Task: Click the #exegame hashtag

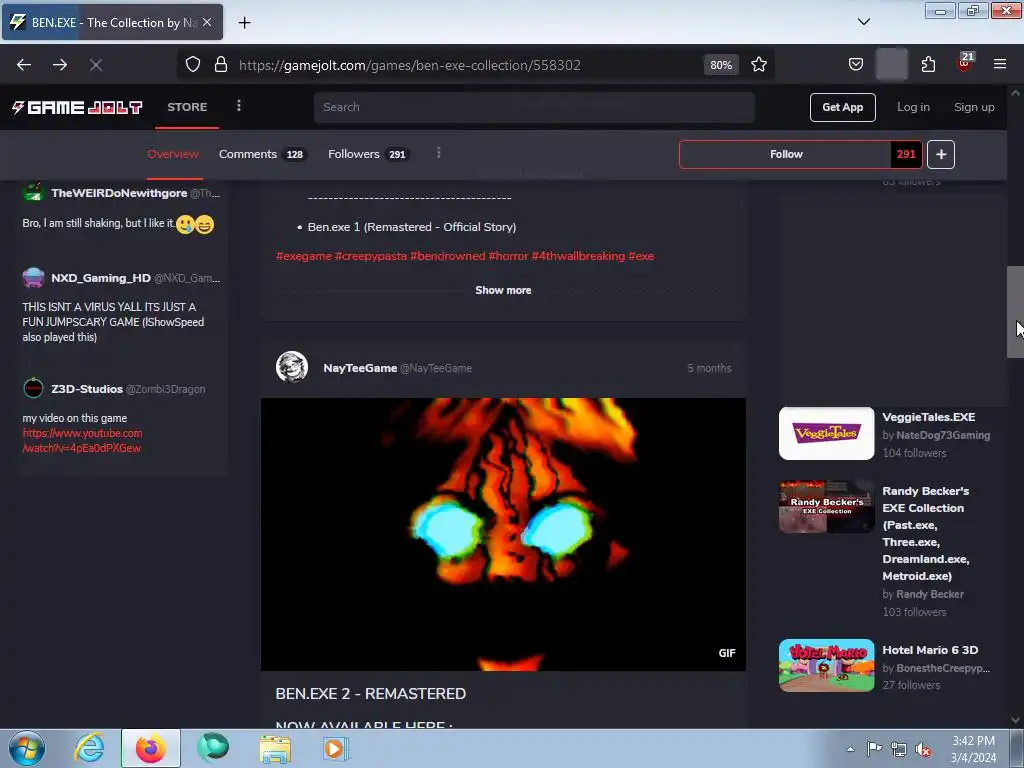Action: pyautogui.click(x=304, y=256)
